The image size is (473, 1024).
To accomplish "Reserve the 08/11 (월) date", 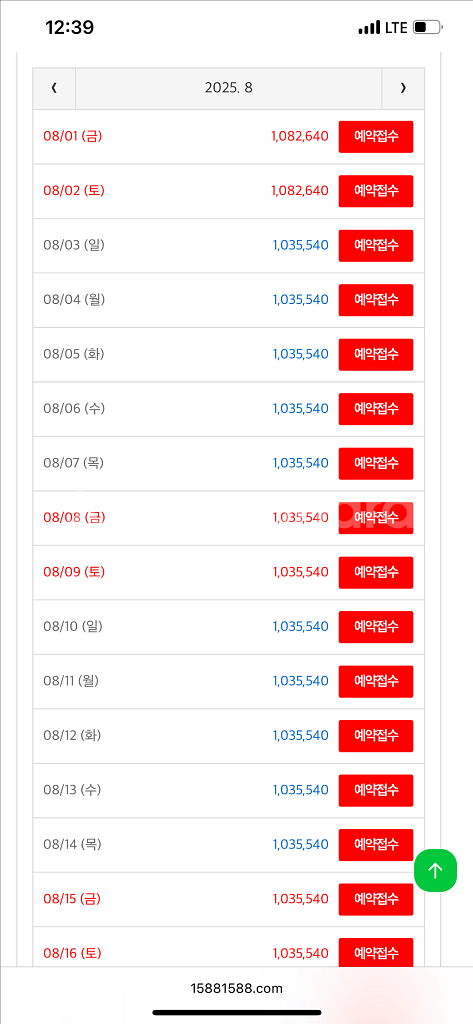I will [x=376, y=681].
